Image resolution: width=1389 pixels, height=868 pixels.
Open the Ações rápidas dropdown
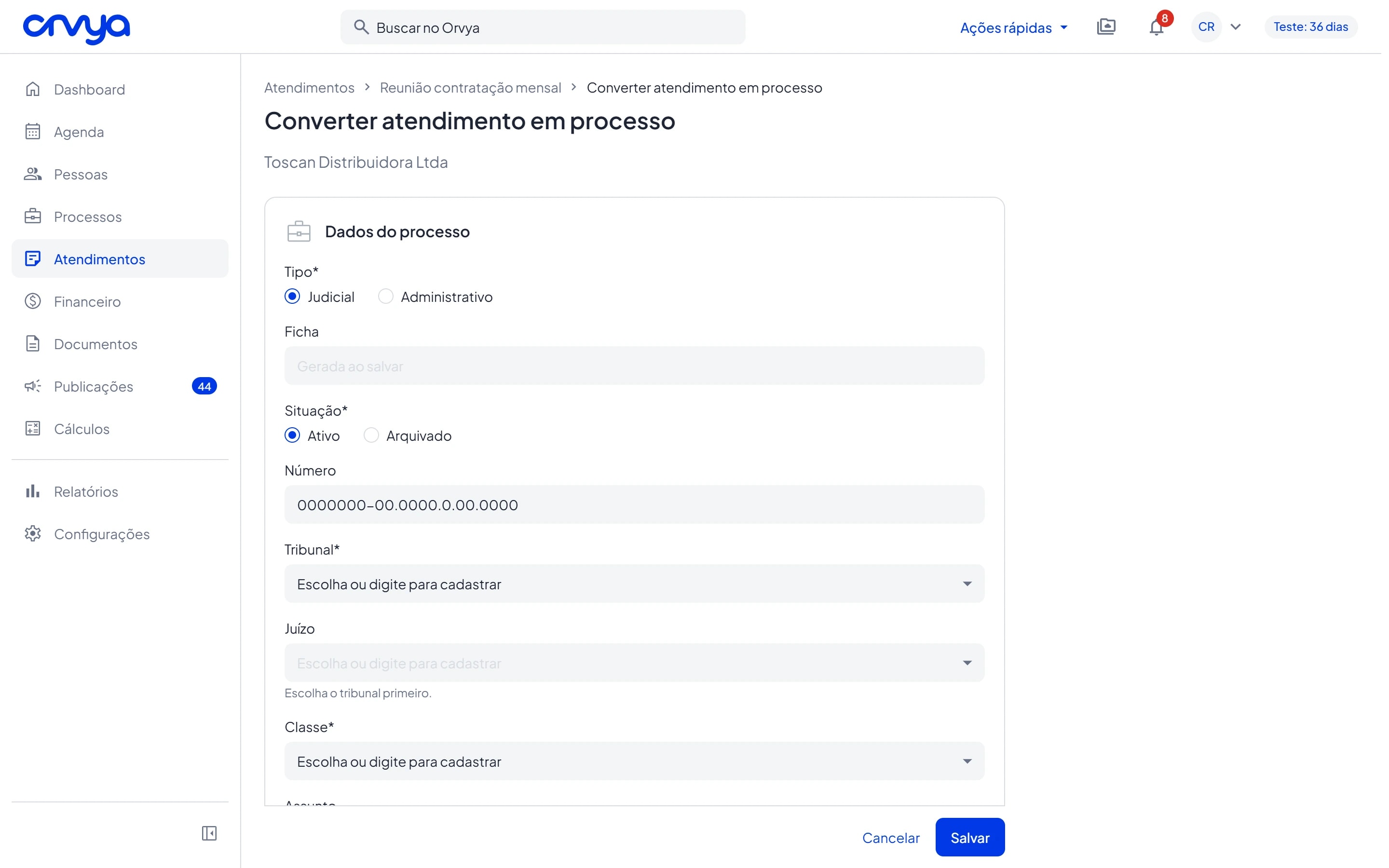point(1014,27)
